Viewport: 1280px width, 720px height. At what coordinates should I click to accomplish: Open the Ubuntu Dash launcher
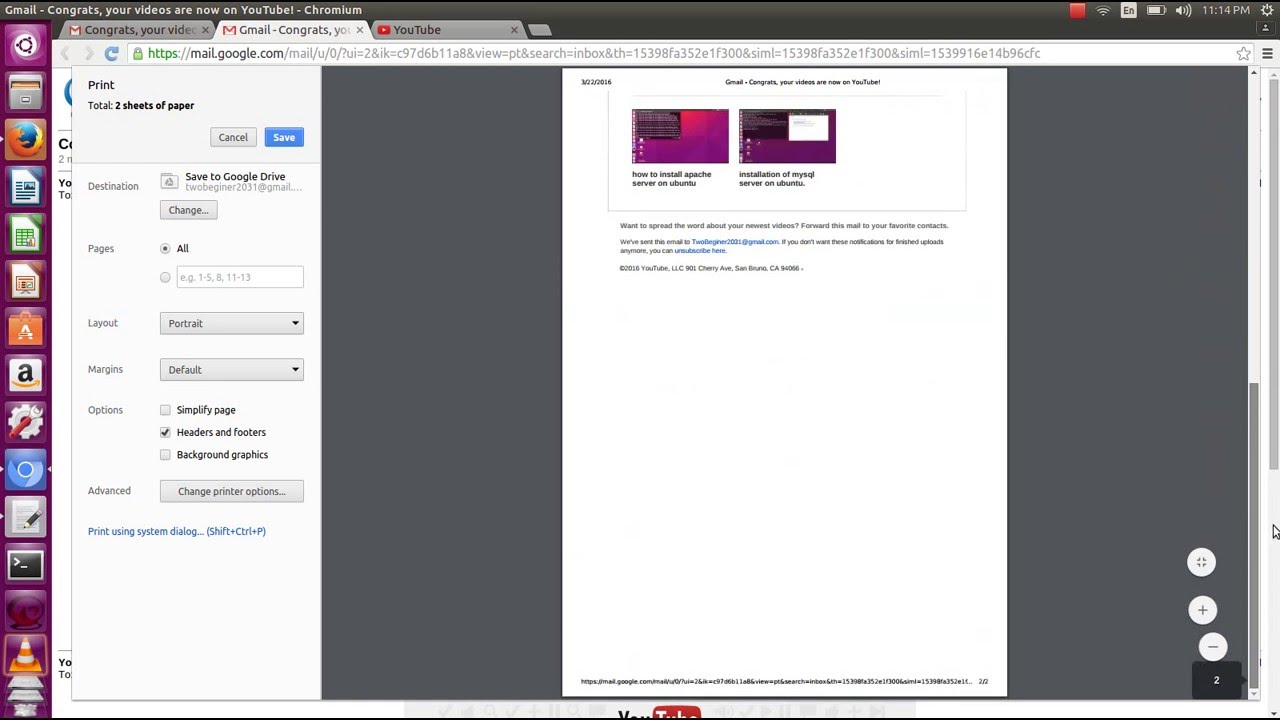[x=25, y=45]
